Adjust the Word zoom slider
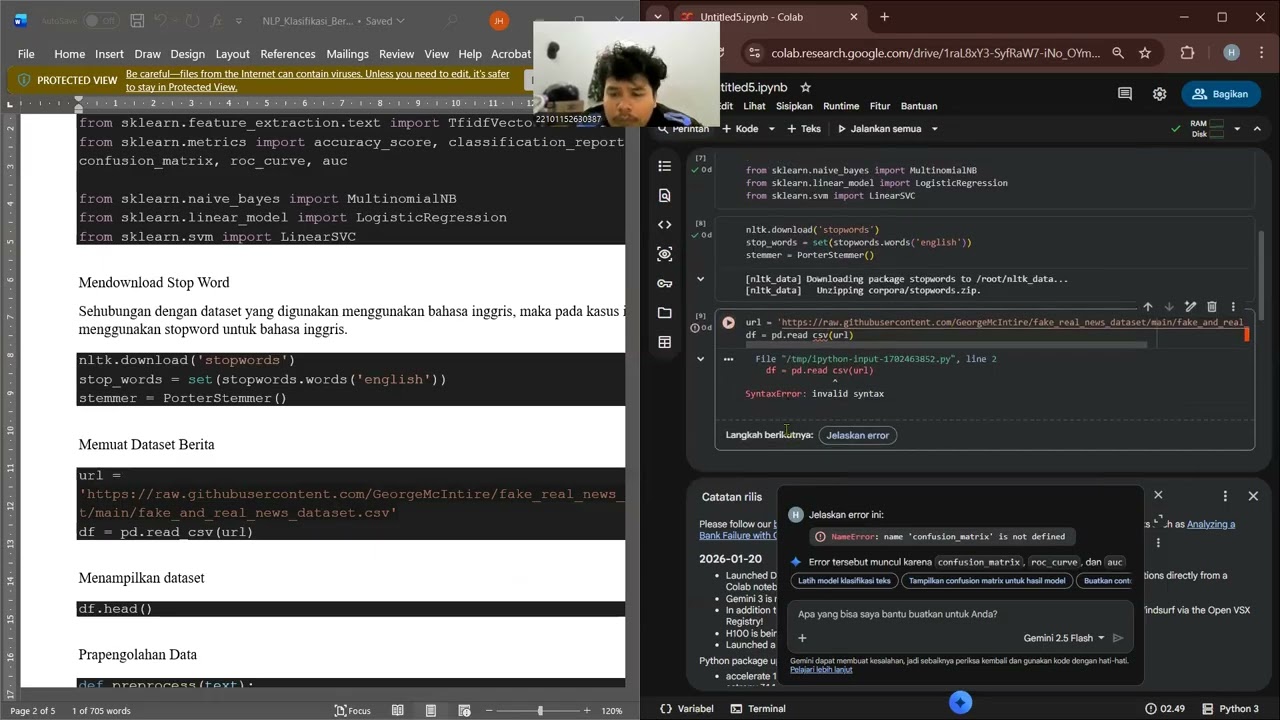The image size is (1280, 720). coord(540,710)
